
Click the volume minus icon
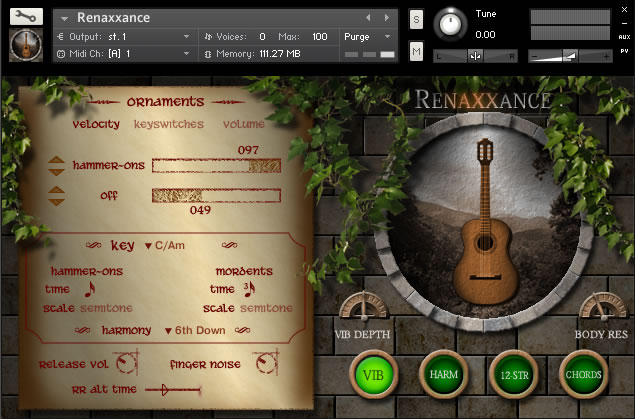pos(535,57)
